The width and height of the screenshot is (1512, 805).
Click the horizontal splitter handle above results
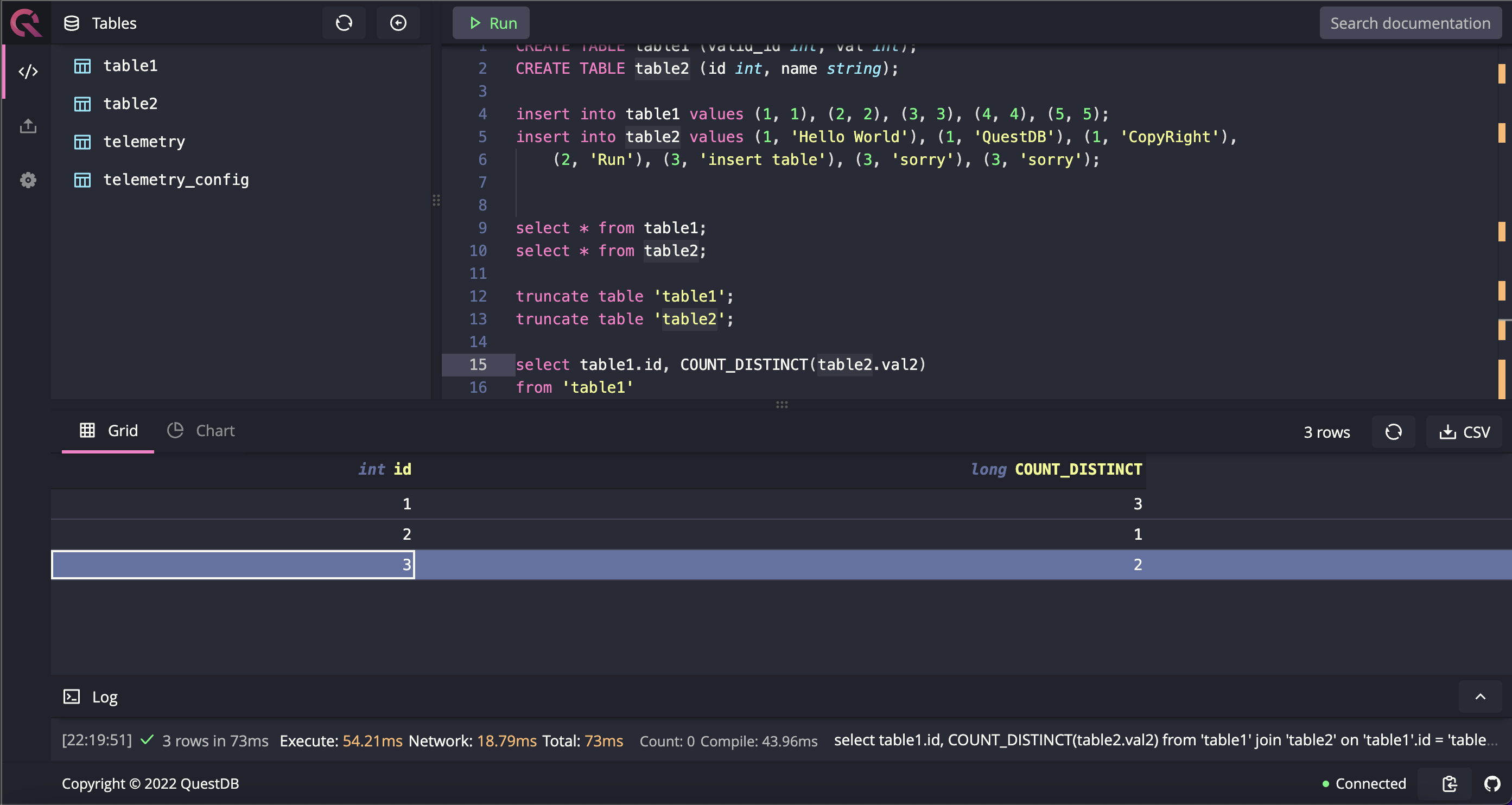point(782,405)
